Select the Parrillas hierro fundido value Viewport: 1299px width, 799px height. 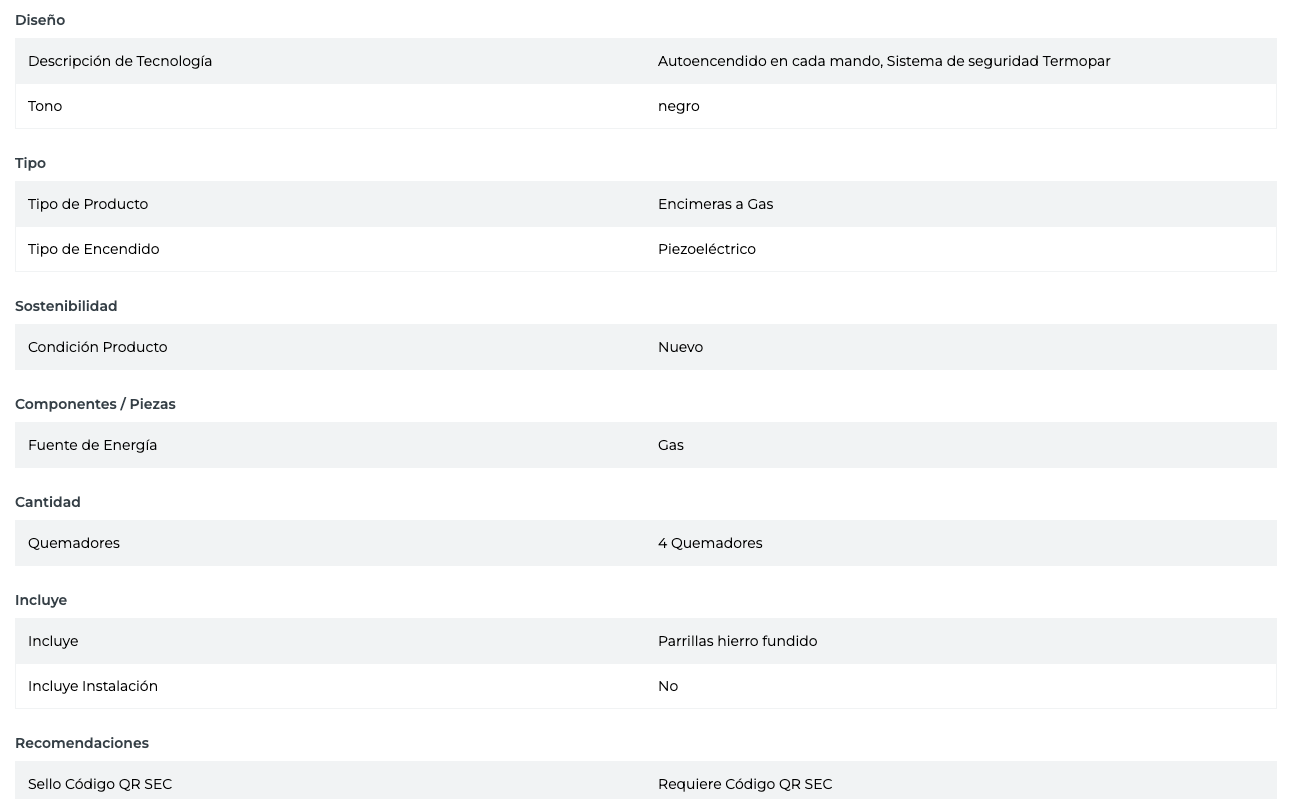[x=737, y=641]
